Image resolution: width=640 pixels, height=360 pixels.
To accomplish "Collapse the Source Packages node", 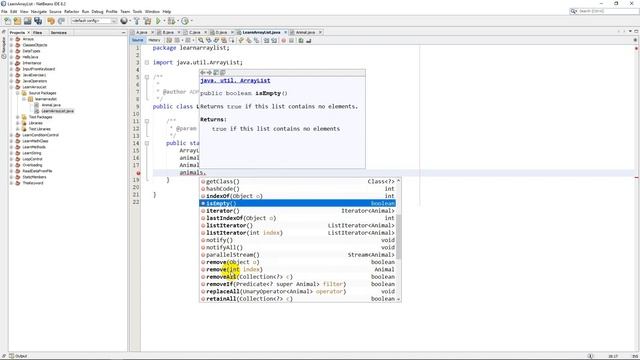I will [x=18, y=93].
